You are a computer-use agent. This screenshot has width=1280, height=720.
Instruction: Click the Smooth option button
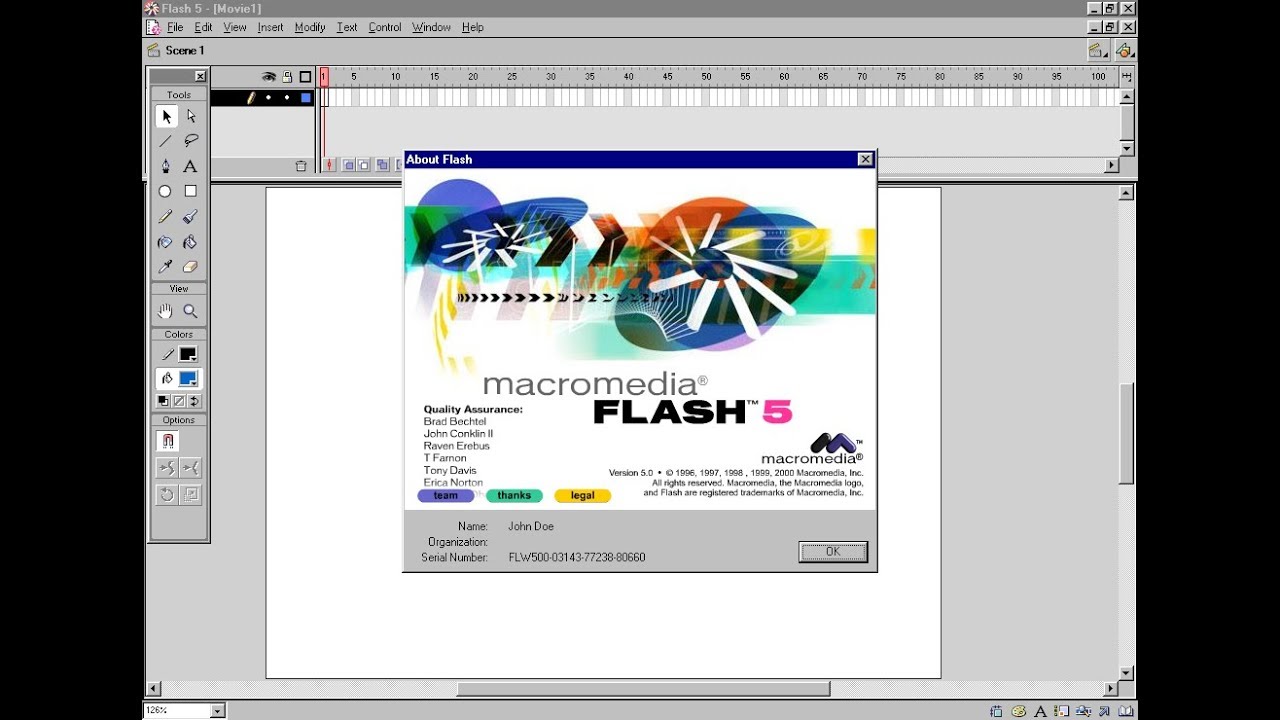tap(167, 467)
